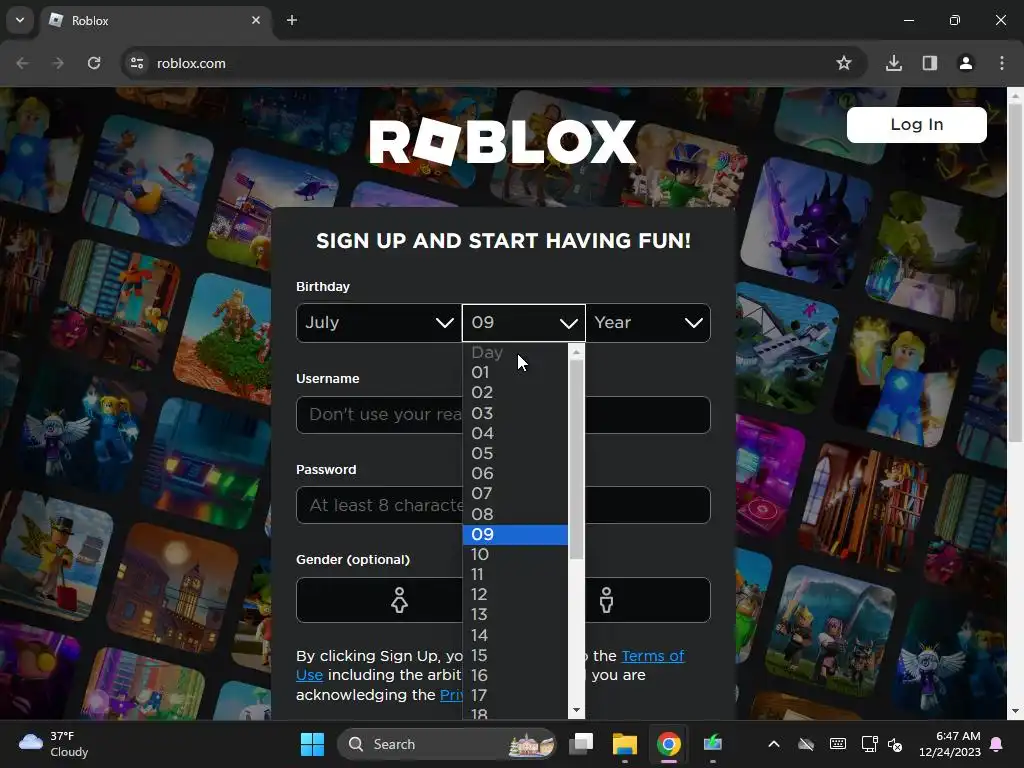Screen dimensions: 1024x768
Task: Click the day list scrollbar thumb
Action: coord(576,460)
